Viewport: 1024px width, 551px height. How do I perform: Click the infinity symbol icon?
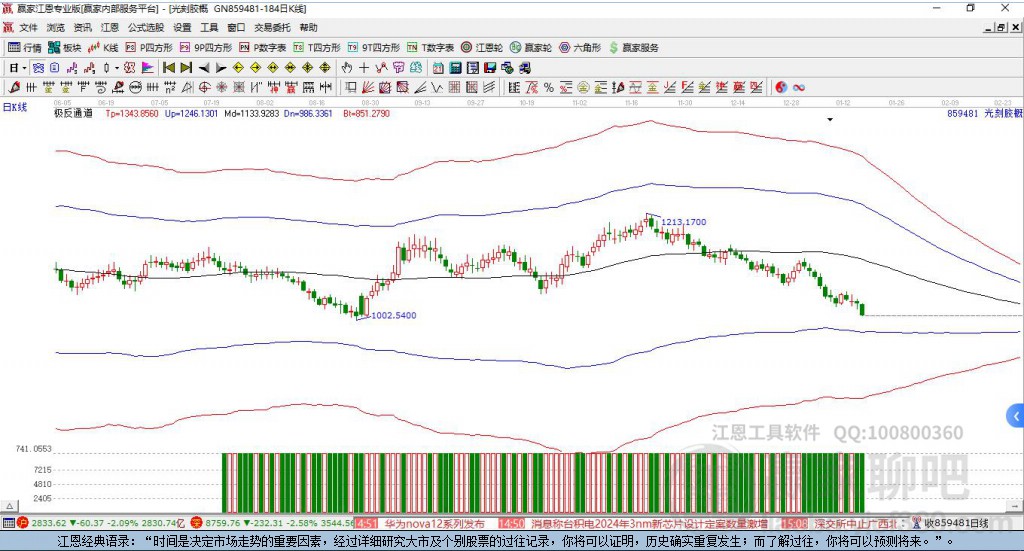pyautogui.click(x=799, y=87)
